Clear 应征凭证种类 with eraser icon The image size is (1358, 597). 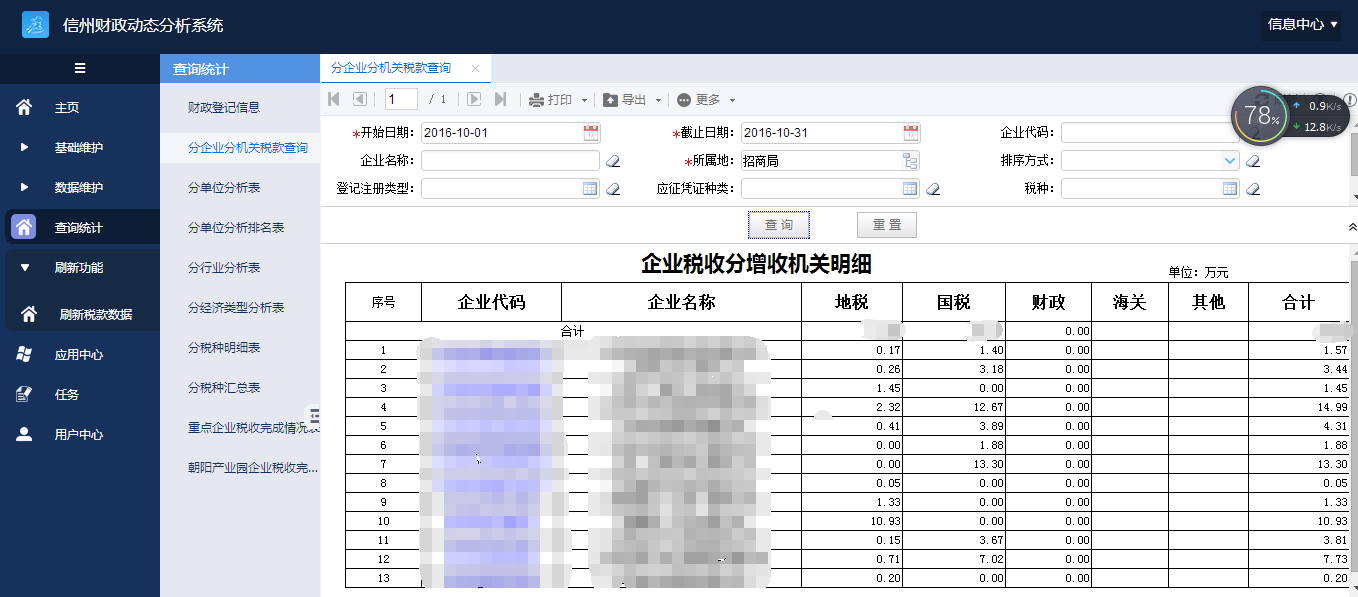click(933, 188)
